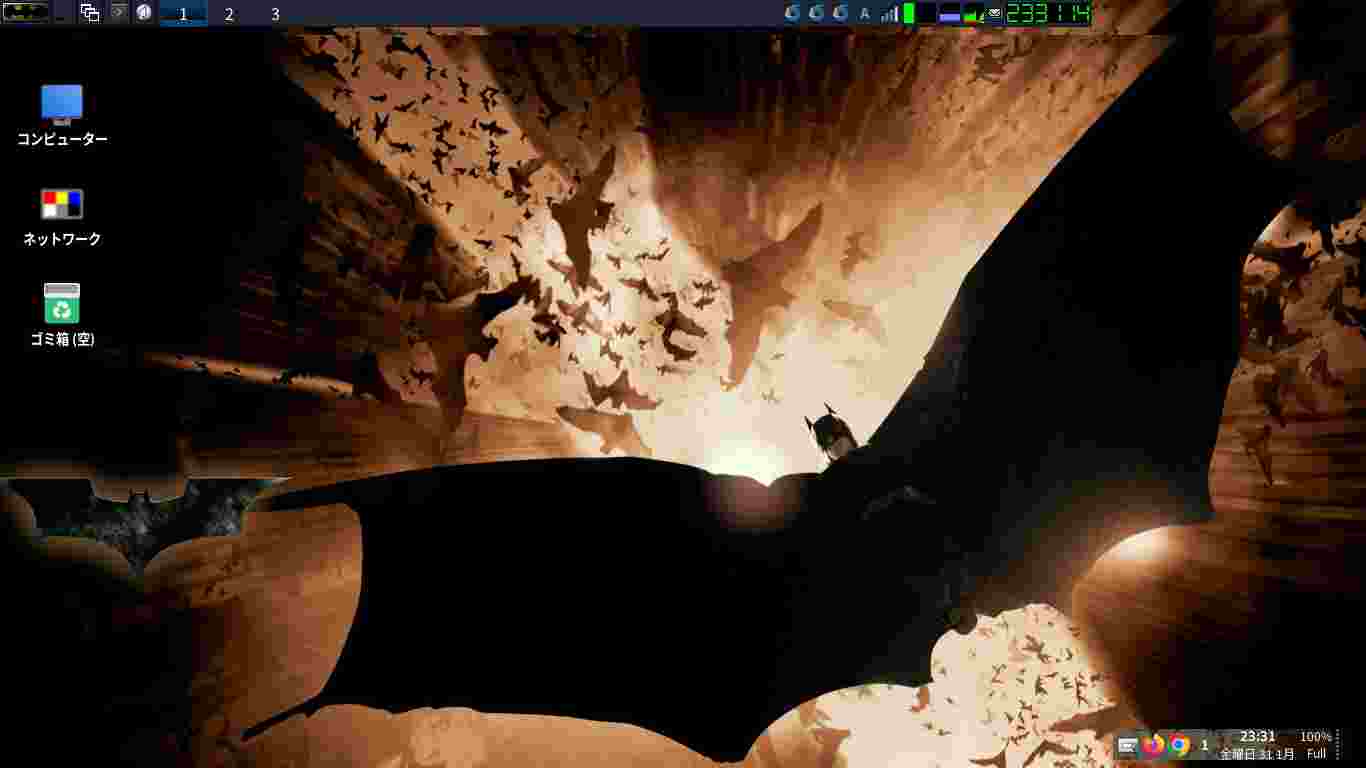This screenshot has width=1366, height=768.
Task: Switch to workspace 3
Action: click(x=275, y=14)
